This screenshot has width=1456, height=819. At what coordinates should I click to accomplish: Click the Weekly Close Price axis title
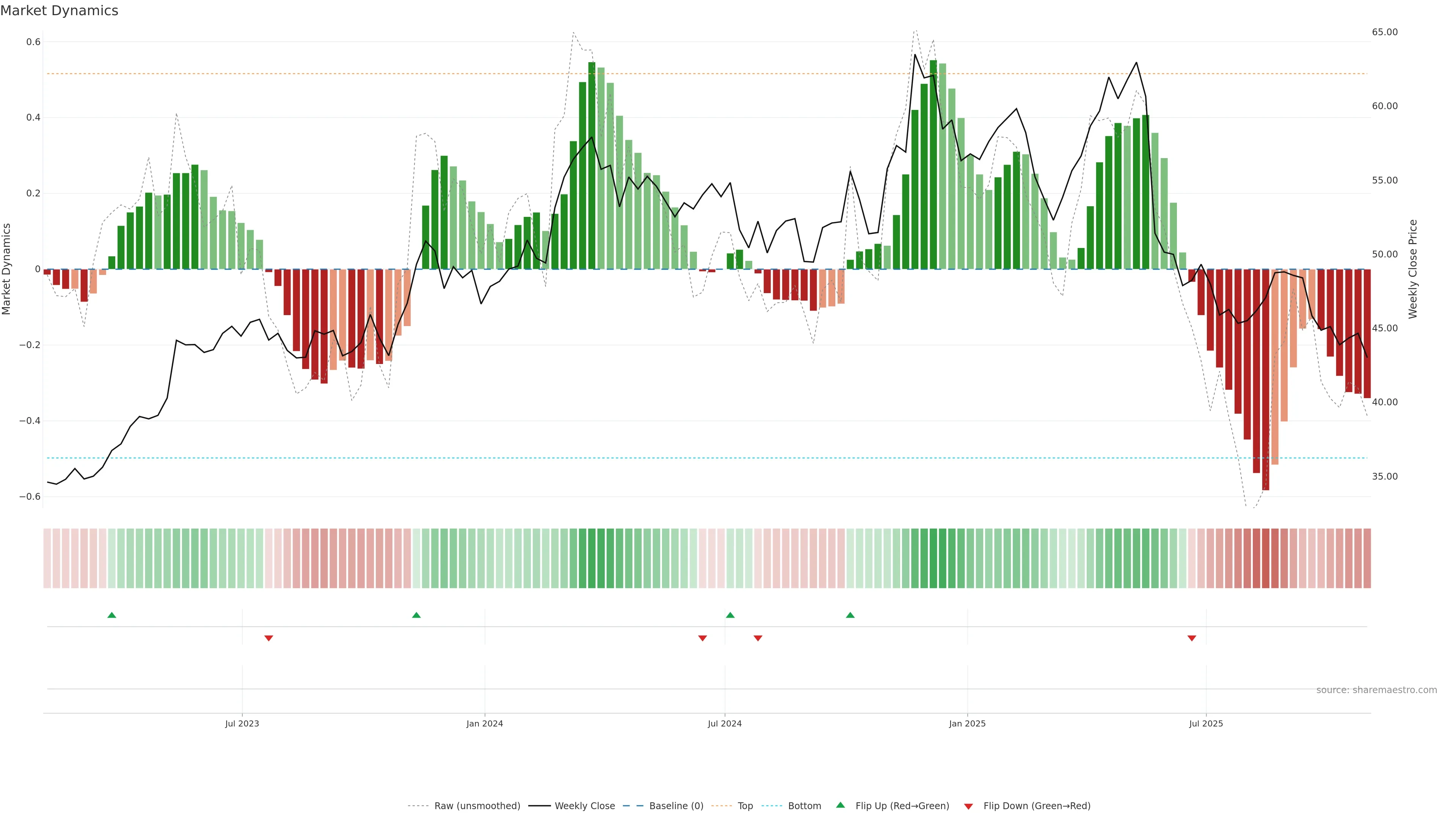click(1413, 269)
